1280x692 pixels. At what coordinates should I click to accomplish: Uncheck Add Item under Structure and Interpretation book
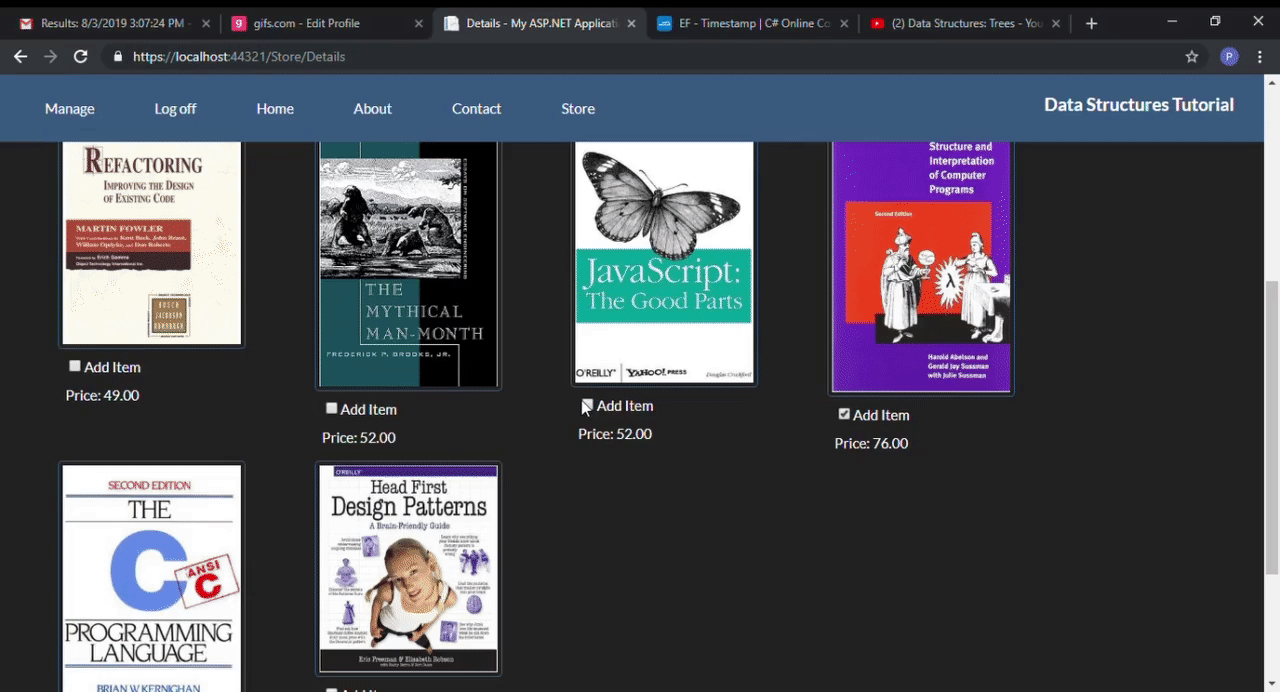(x=844, y=414)
